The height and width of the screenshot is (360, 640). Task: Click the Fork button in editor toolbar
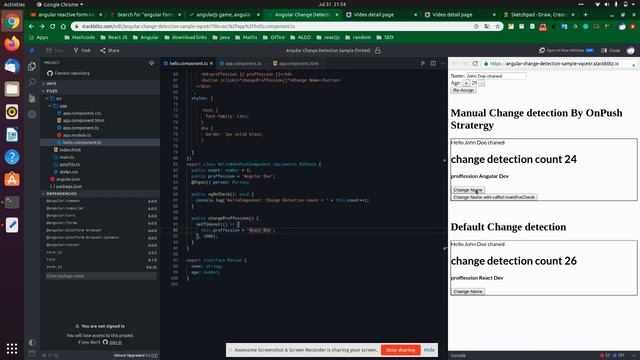coord(82,51)
